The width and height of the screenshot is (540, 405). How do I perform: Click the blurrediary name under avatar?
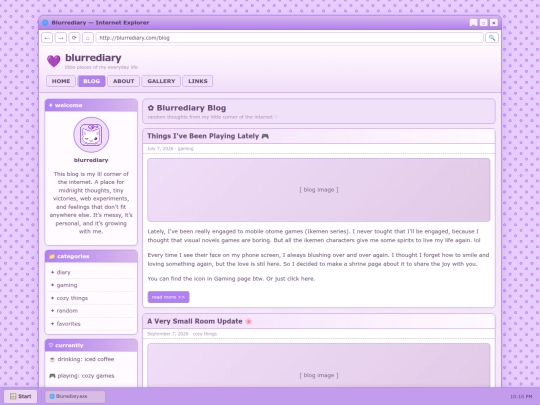[x=91, y=160]
